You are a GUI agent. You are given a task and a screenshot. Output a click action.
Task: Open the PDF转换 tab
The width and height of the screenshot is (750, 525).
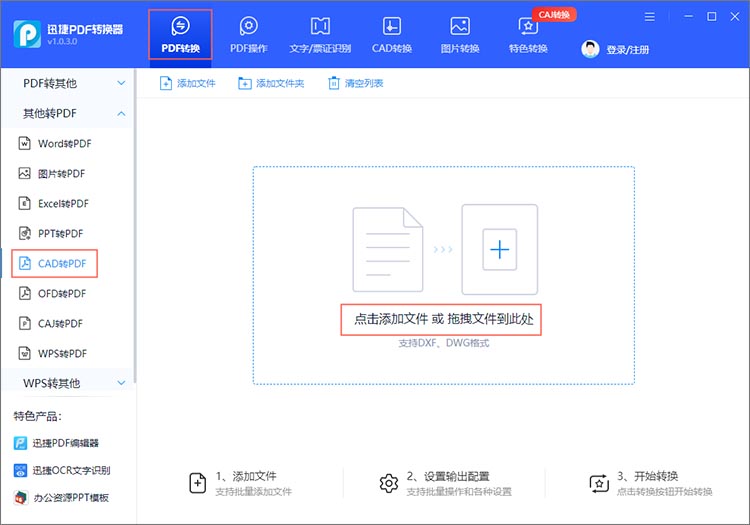[180, 35]
